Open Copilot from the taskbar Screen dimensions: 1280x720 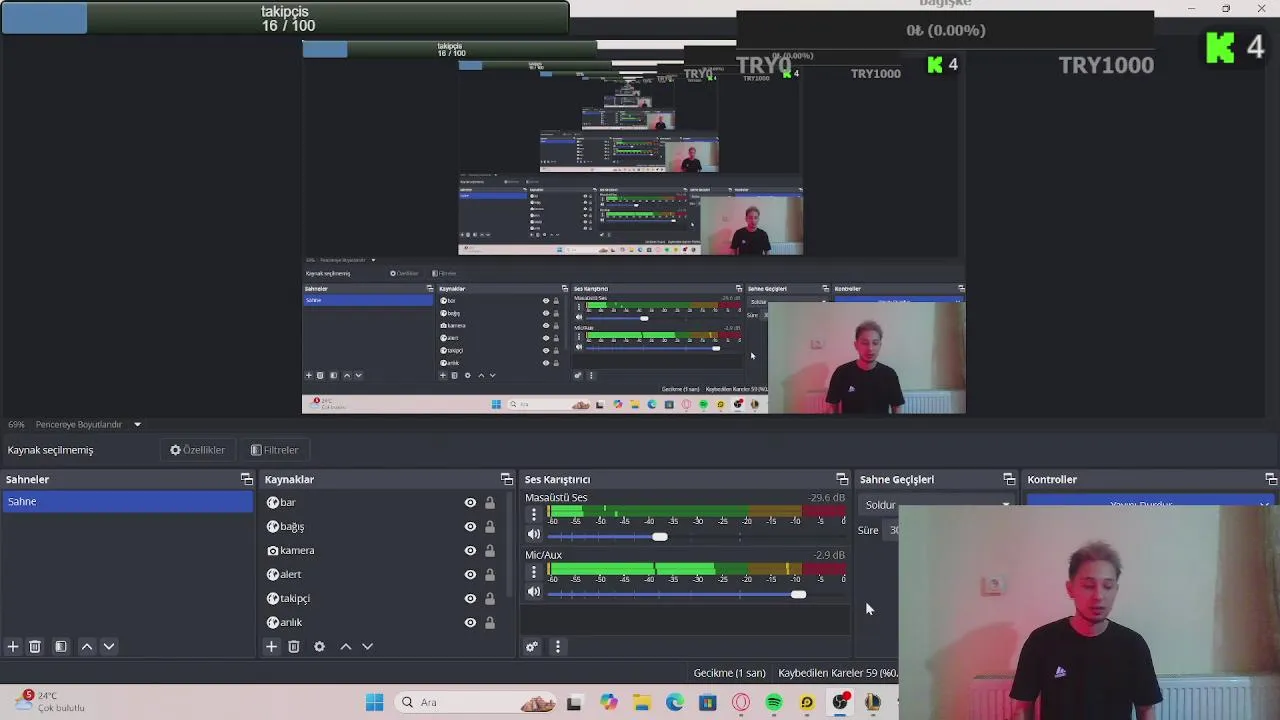(609, 703)
